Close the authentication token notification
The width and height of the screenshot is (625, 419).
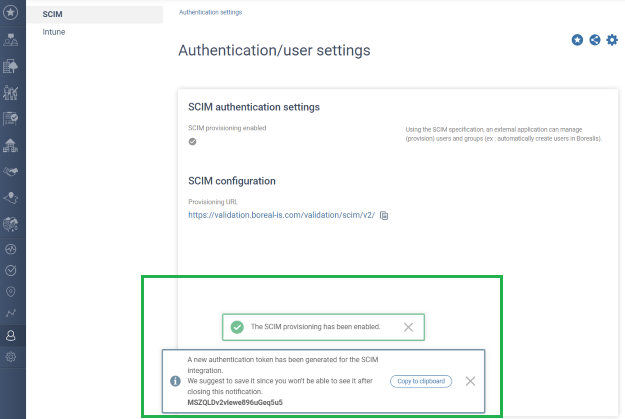coord(470,381)
